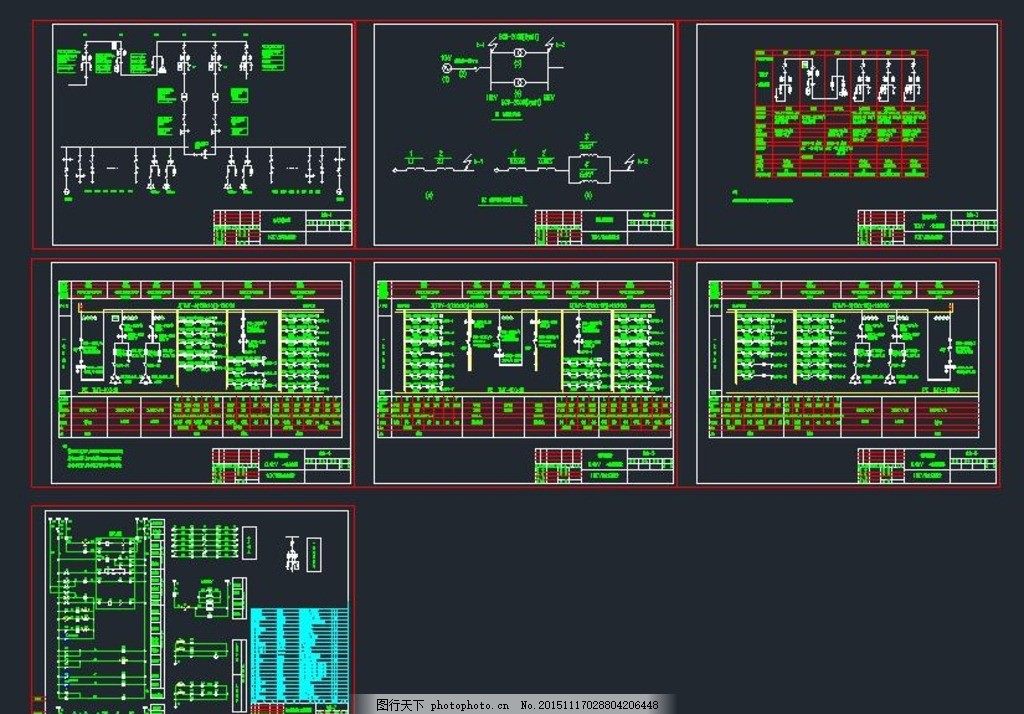Select the top-left main wiring diagram sheet
This screenshot has width=1024, height=714.
193,135
